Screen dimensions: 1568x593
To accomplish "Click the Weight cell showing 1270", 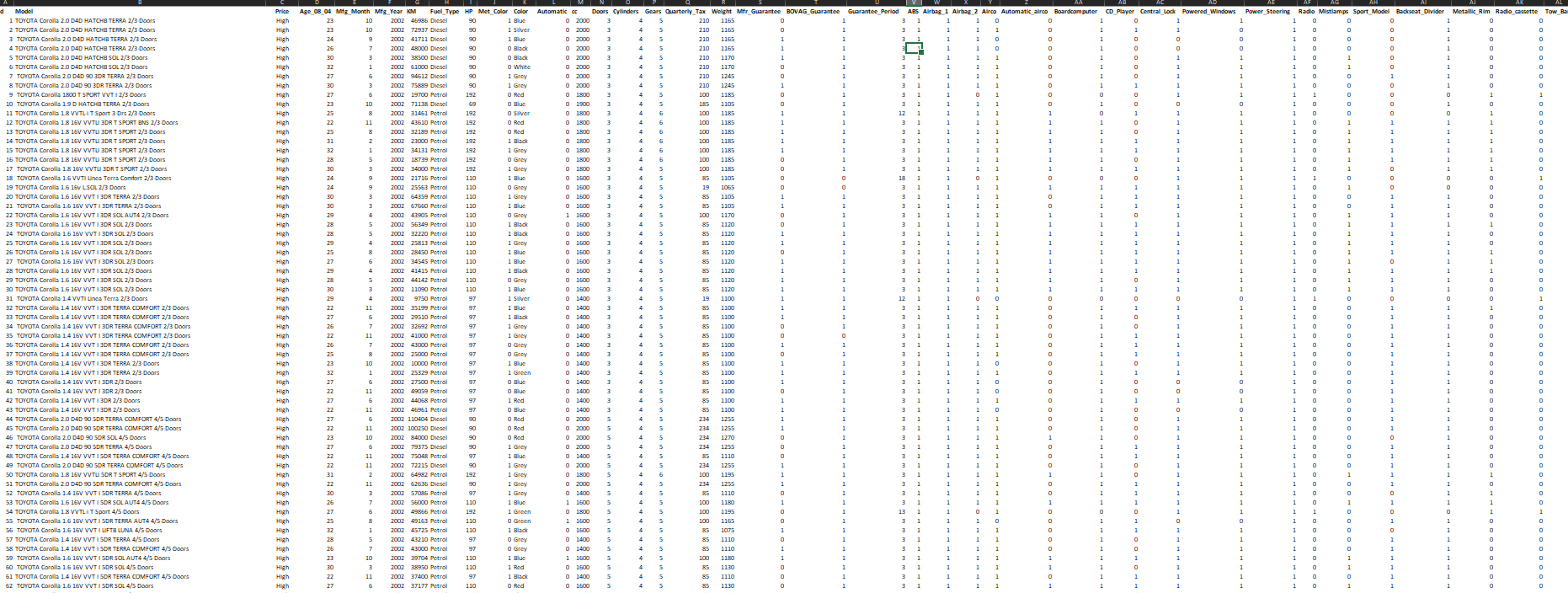I will point(727,438).
